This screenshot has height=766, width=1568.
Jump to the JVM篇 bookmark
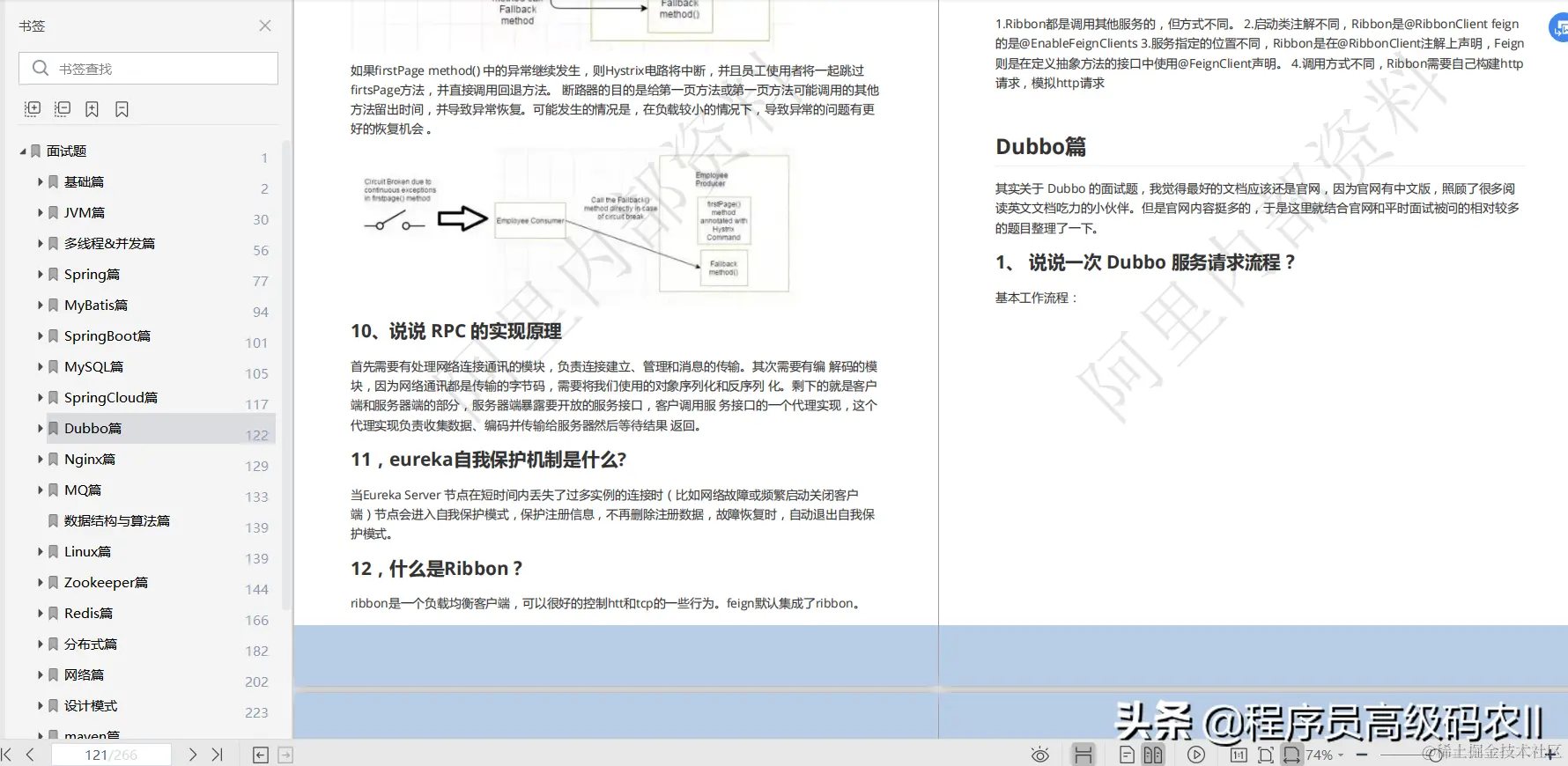(x=84, y=212)
